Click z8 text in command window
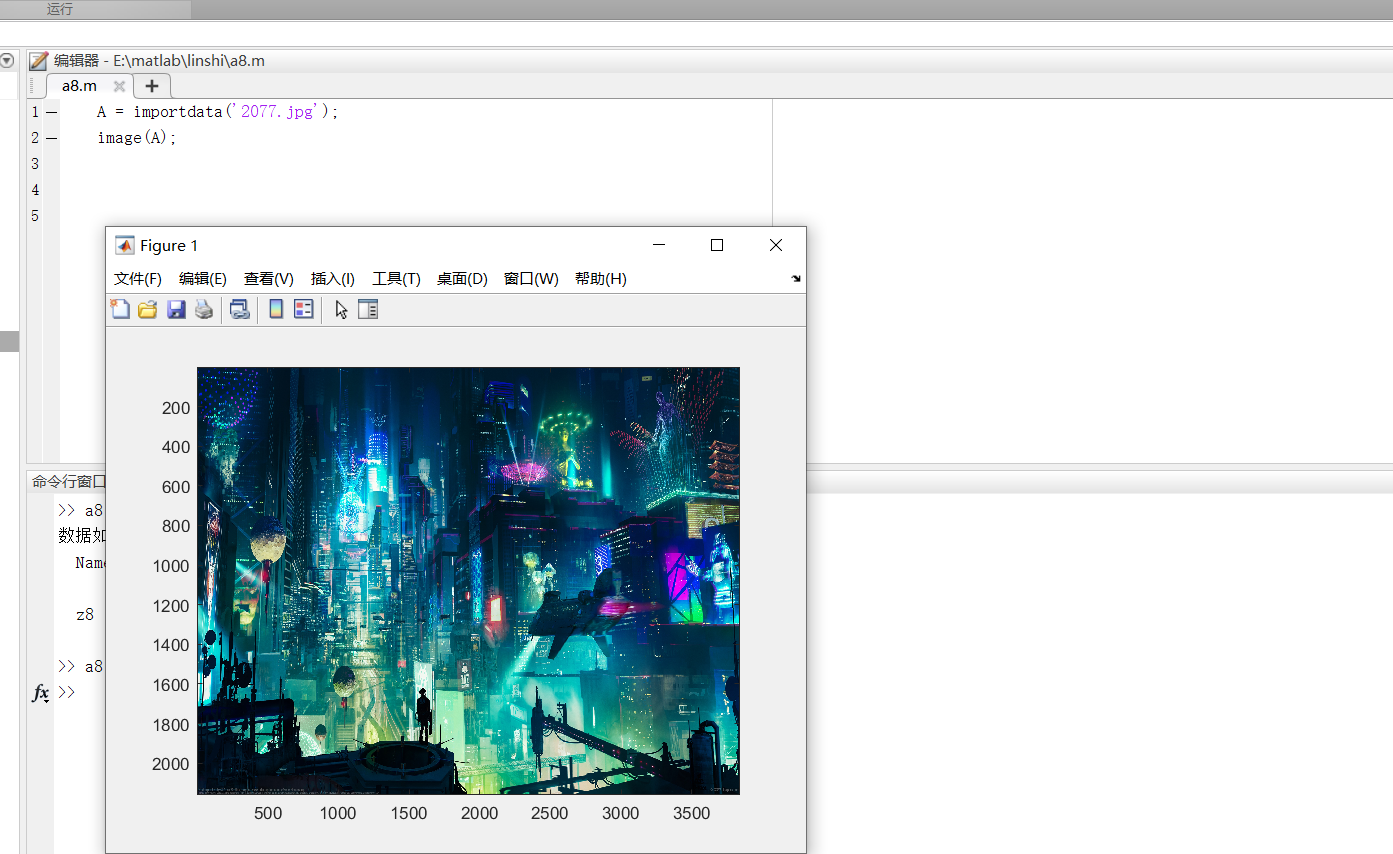 [85, 615]
